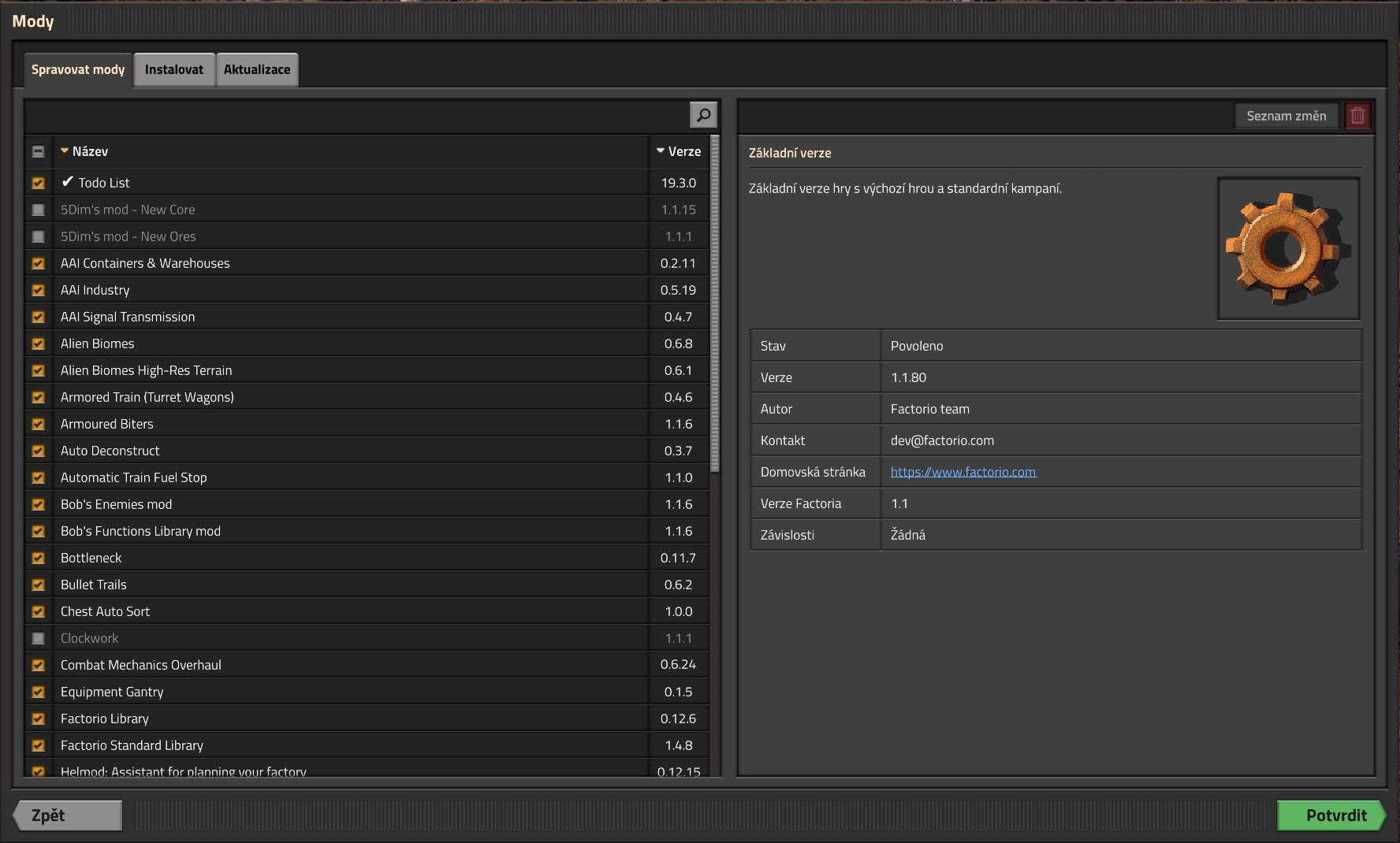Enable the 5Dim's mod - New Ores checkbox
The image size is (1400, 843).
click(x=38, y=236)
